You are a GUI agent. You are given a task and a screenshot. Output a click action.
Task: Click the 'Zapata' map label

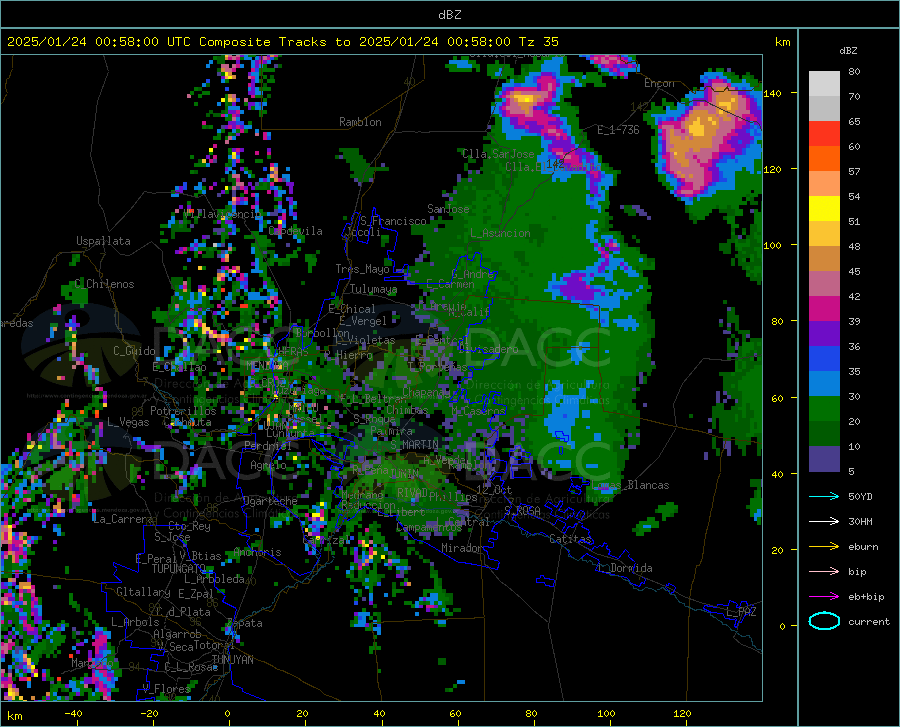coord(245,623)
